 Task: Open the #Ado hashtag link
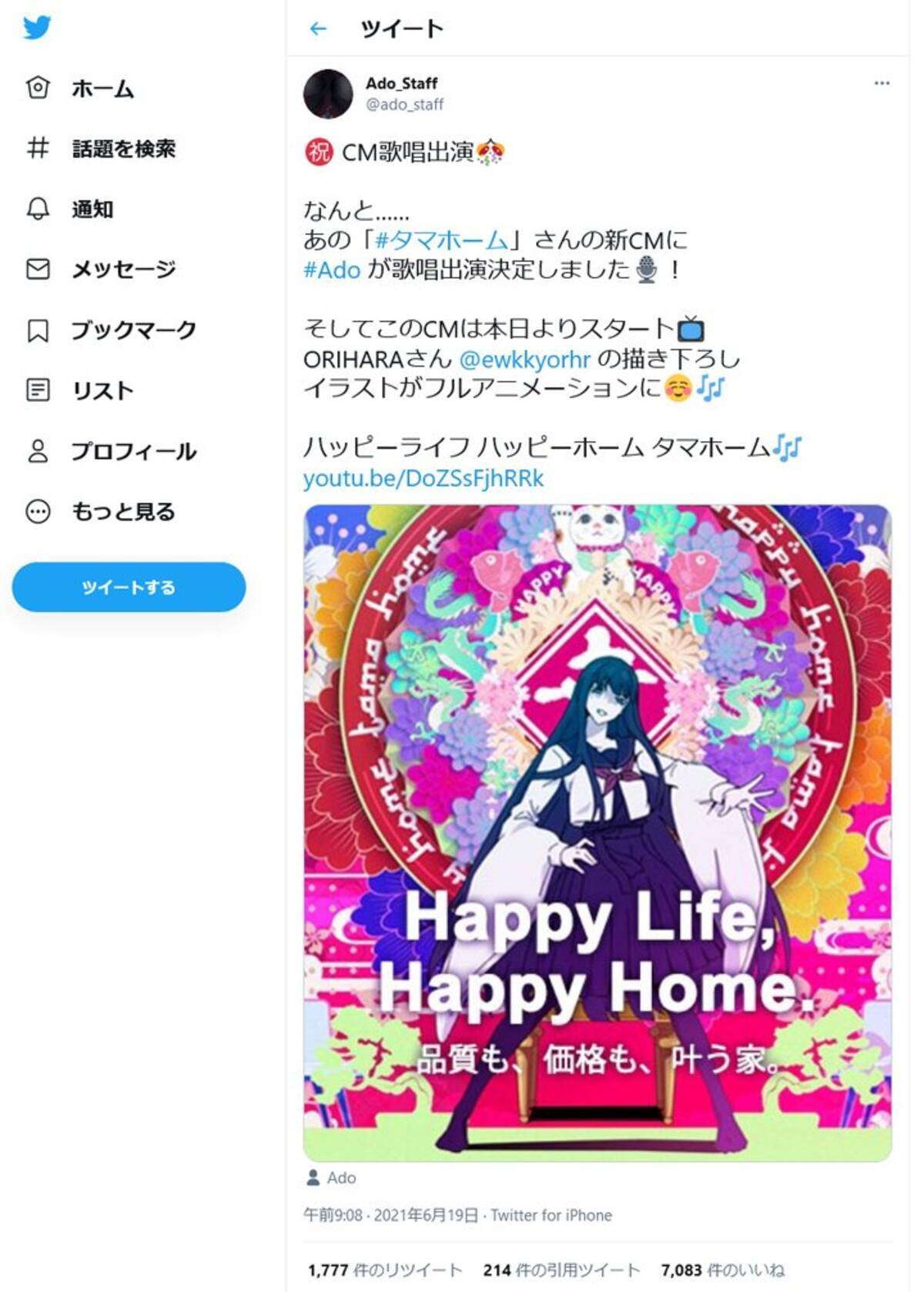pyautogui.click(x=332, y=270)
